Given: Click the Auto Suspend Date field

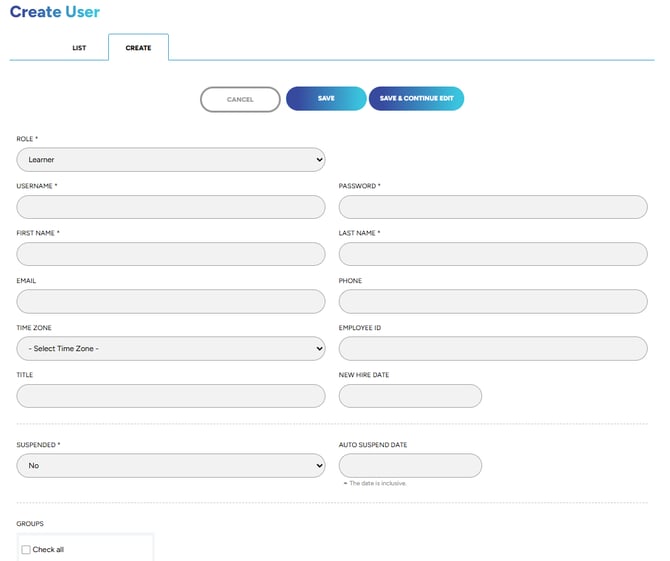Looking at the screenshot, I should click(x=410, y=465).
